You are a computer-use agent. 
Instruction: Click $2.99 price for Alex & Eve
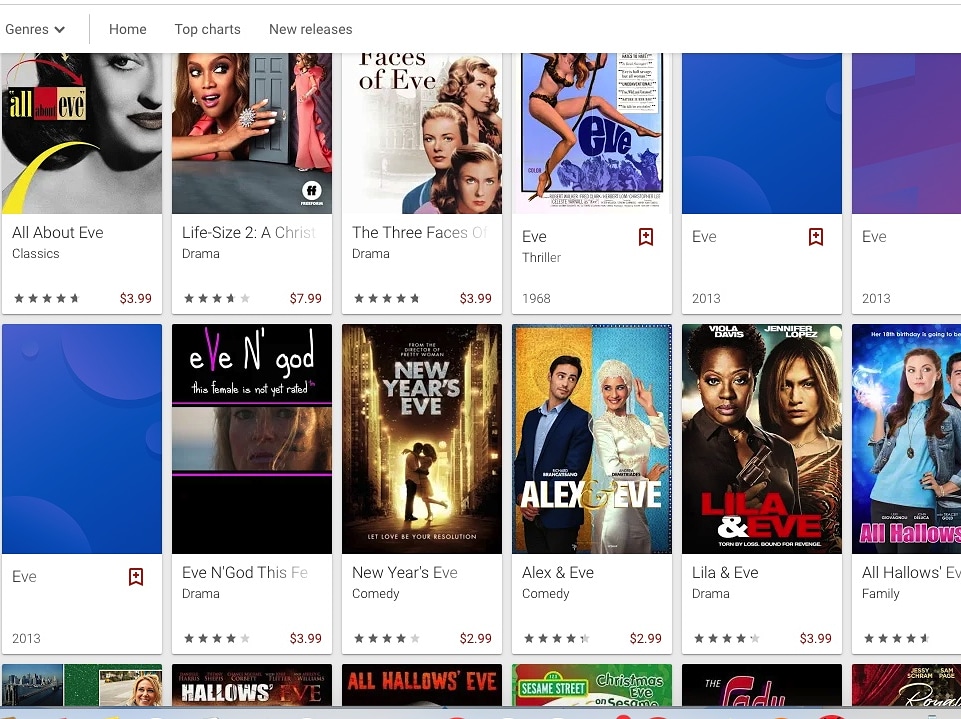[645, 638]
